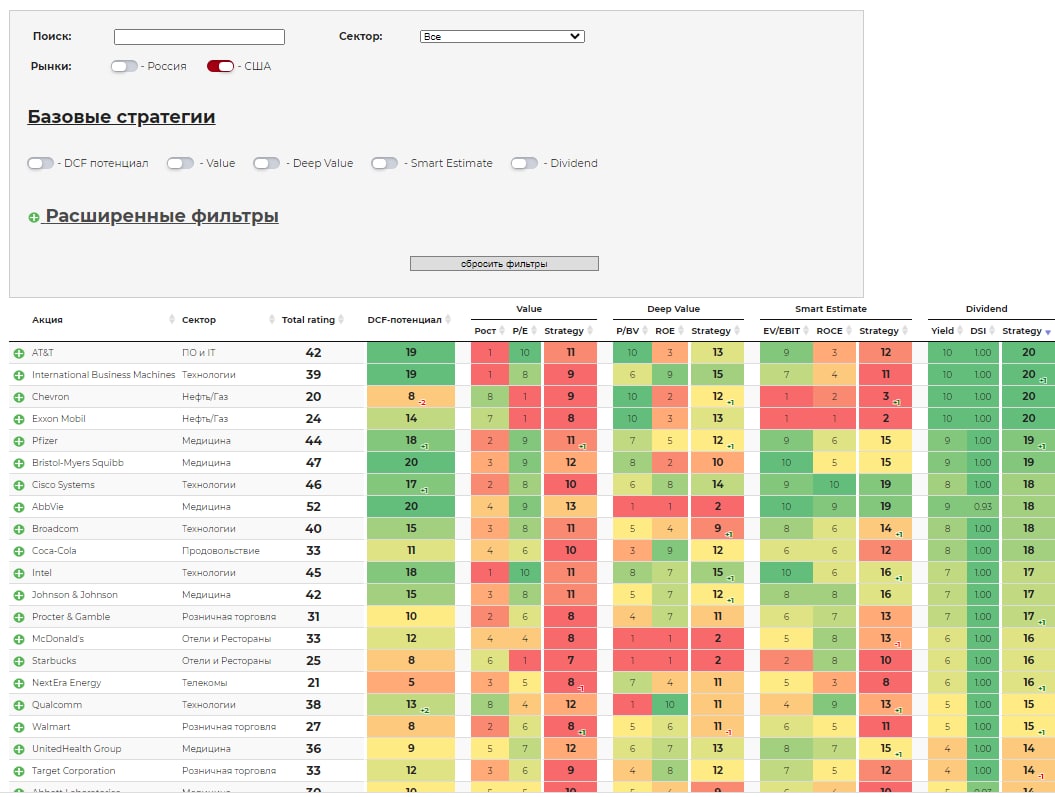This screenshot has height=797, width=1055.
Task: Enable the Россия market toggle
Action: tap(124, 66)
